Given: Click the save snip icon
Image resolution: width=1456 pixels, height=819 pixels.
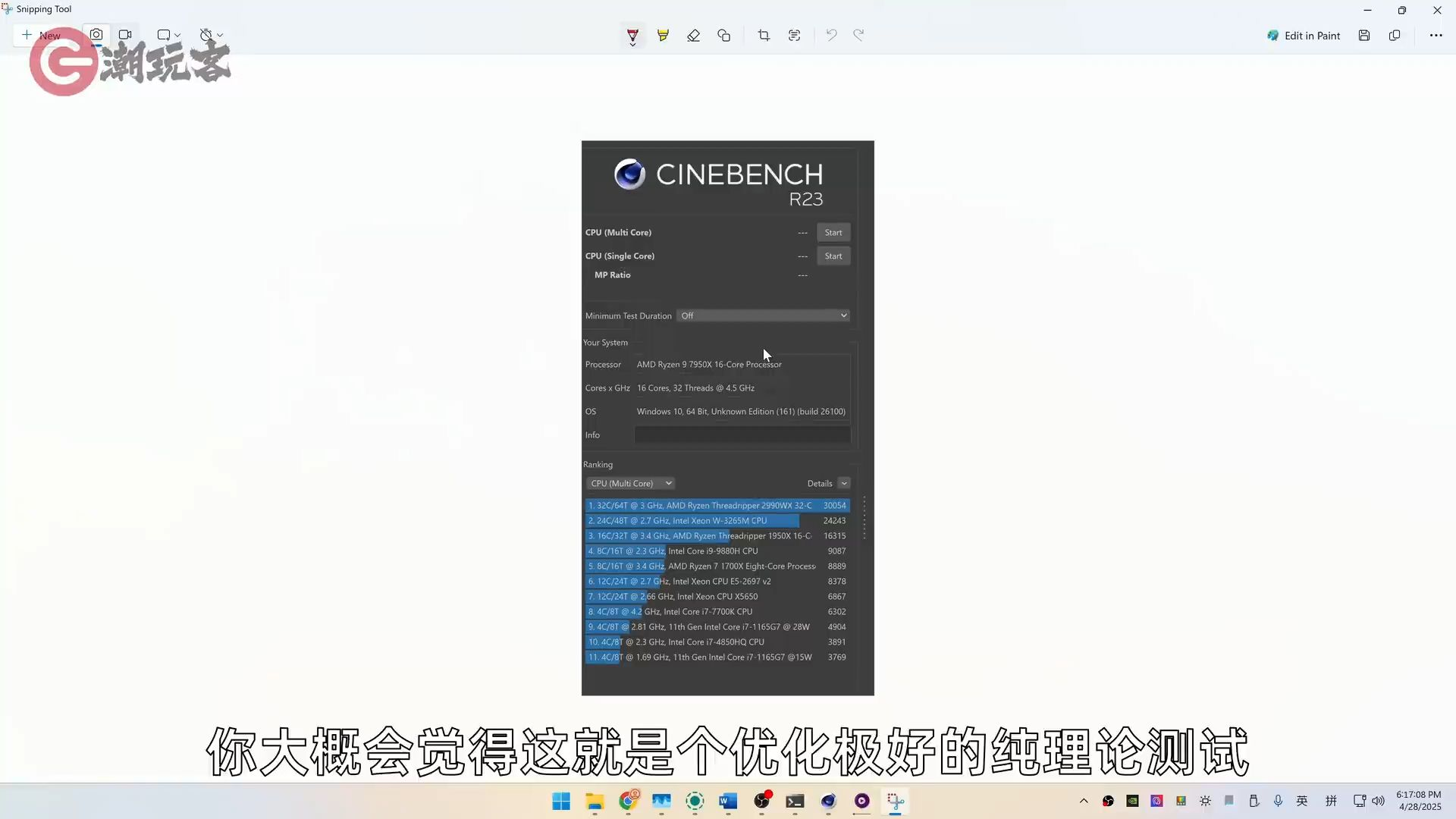Looking at the screenshot, I should [1363, 35].
